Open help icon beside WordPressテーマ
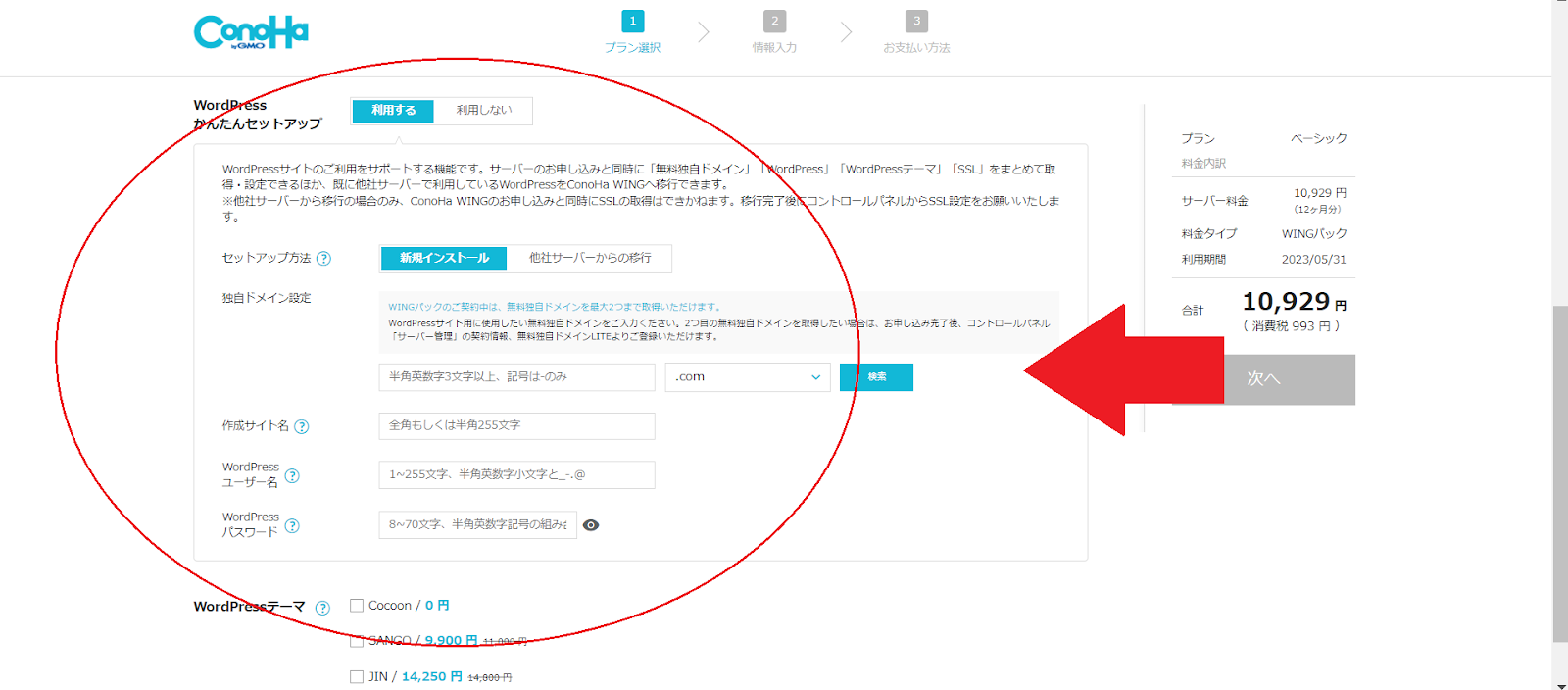Viewport: 1568px width, 690px height. coord(322,608)
